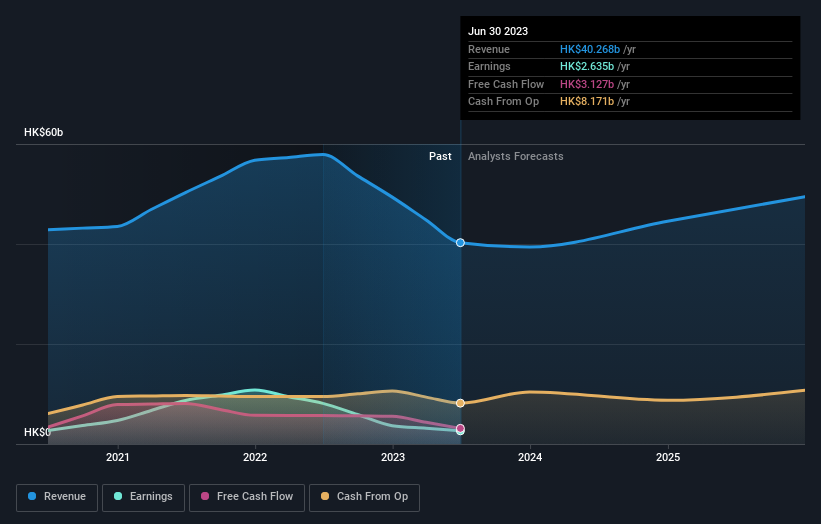The image size is (821, 524).
Task: Click the blue Revenue data point marker
Action: (460, 242)
